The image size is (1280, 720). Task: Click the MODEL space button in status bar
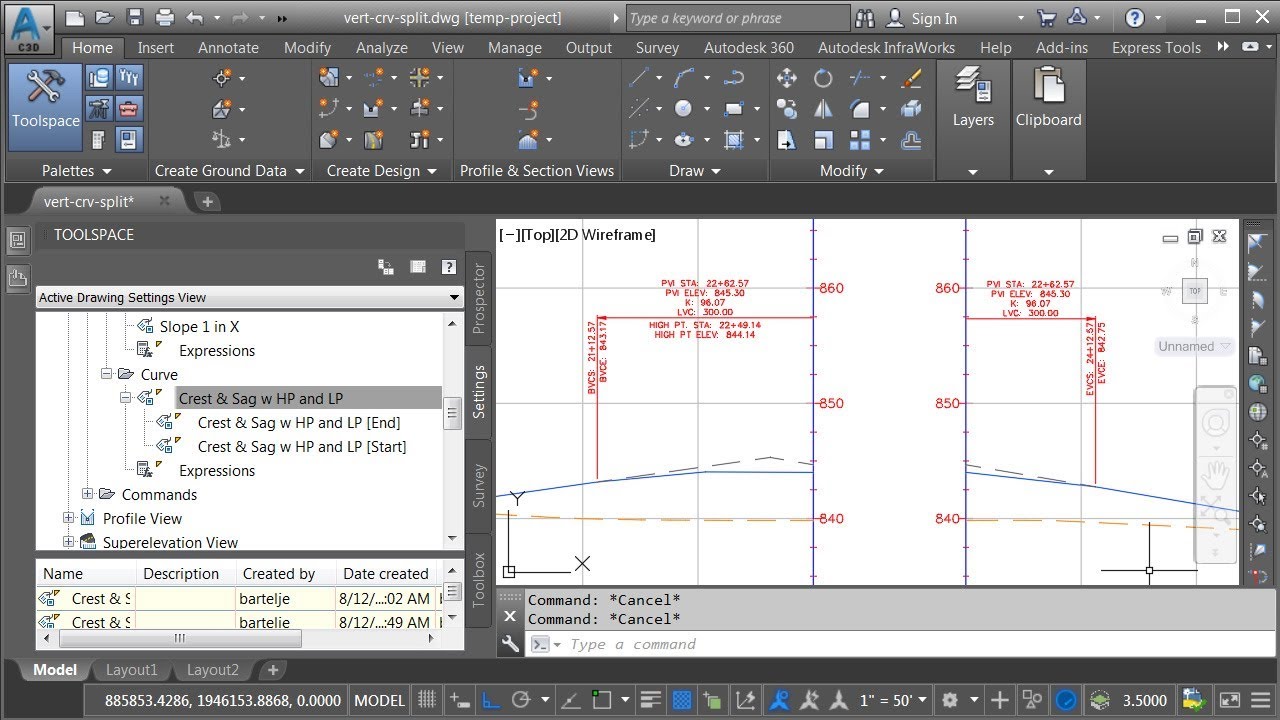coord(380,700)
